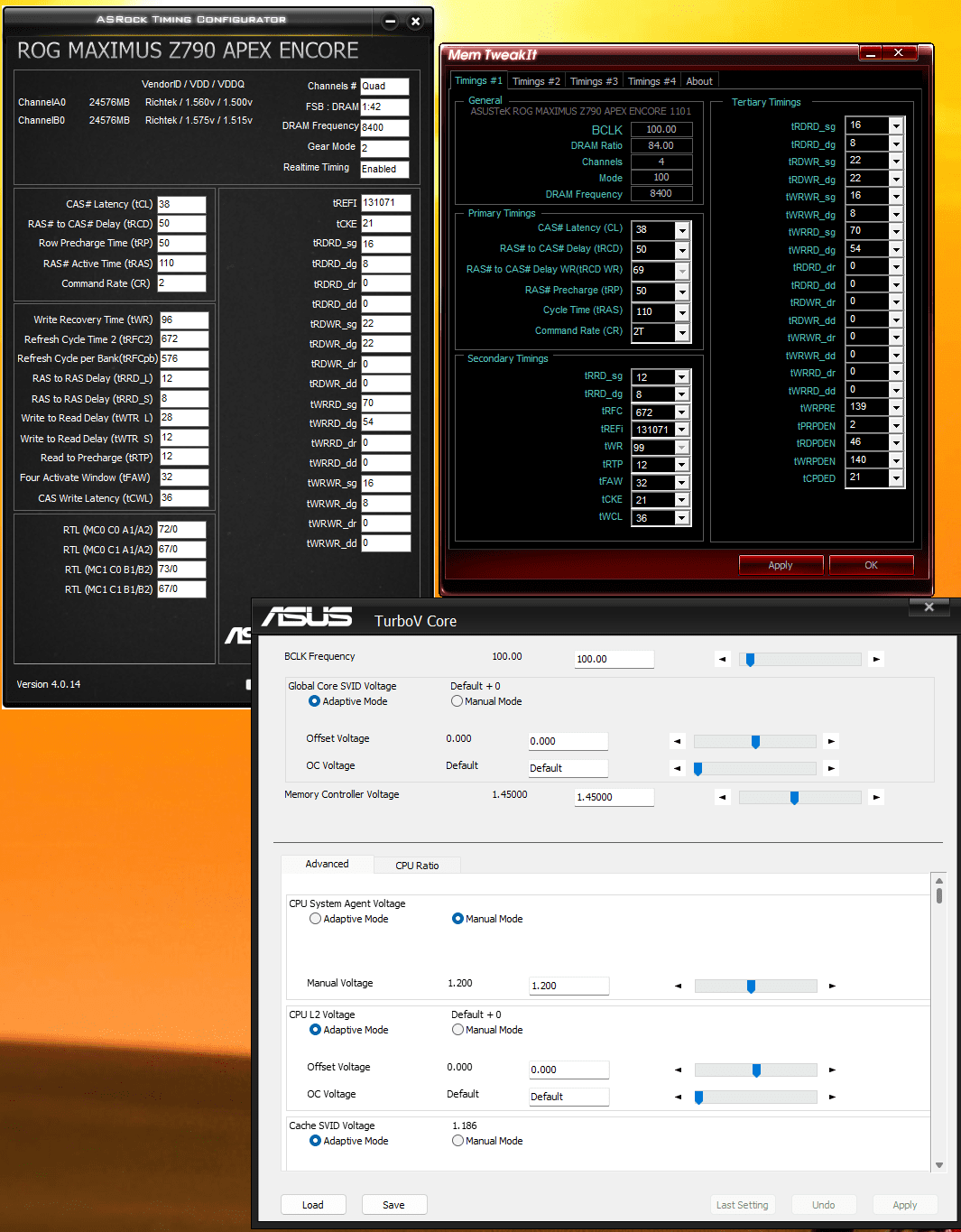Switch to Timings #4 tab
961x1232 pixels.
[651, 81]
